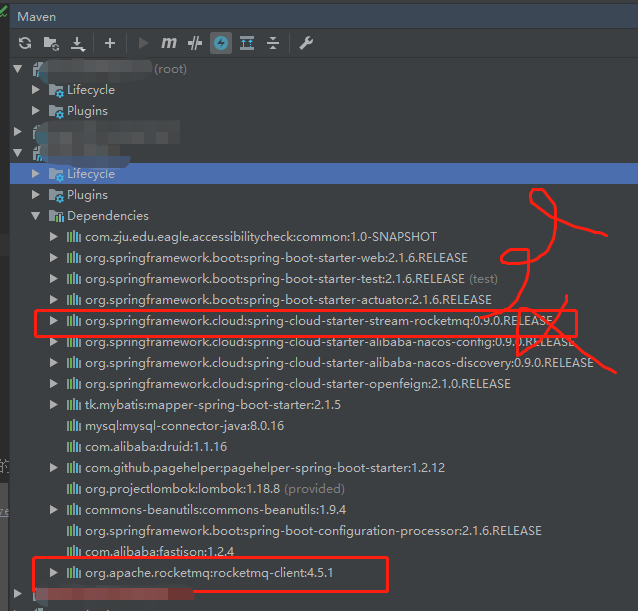Expand spring-cloud-starter-stream-rocketmq dependency arrow
Image resolution: width=638 pixels, height=611 pixels.
(x=53, y=321)
